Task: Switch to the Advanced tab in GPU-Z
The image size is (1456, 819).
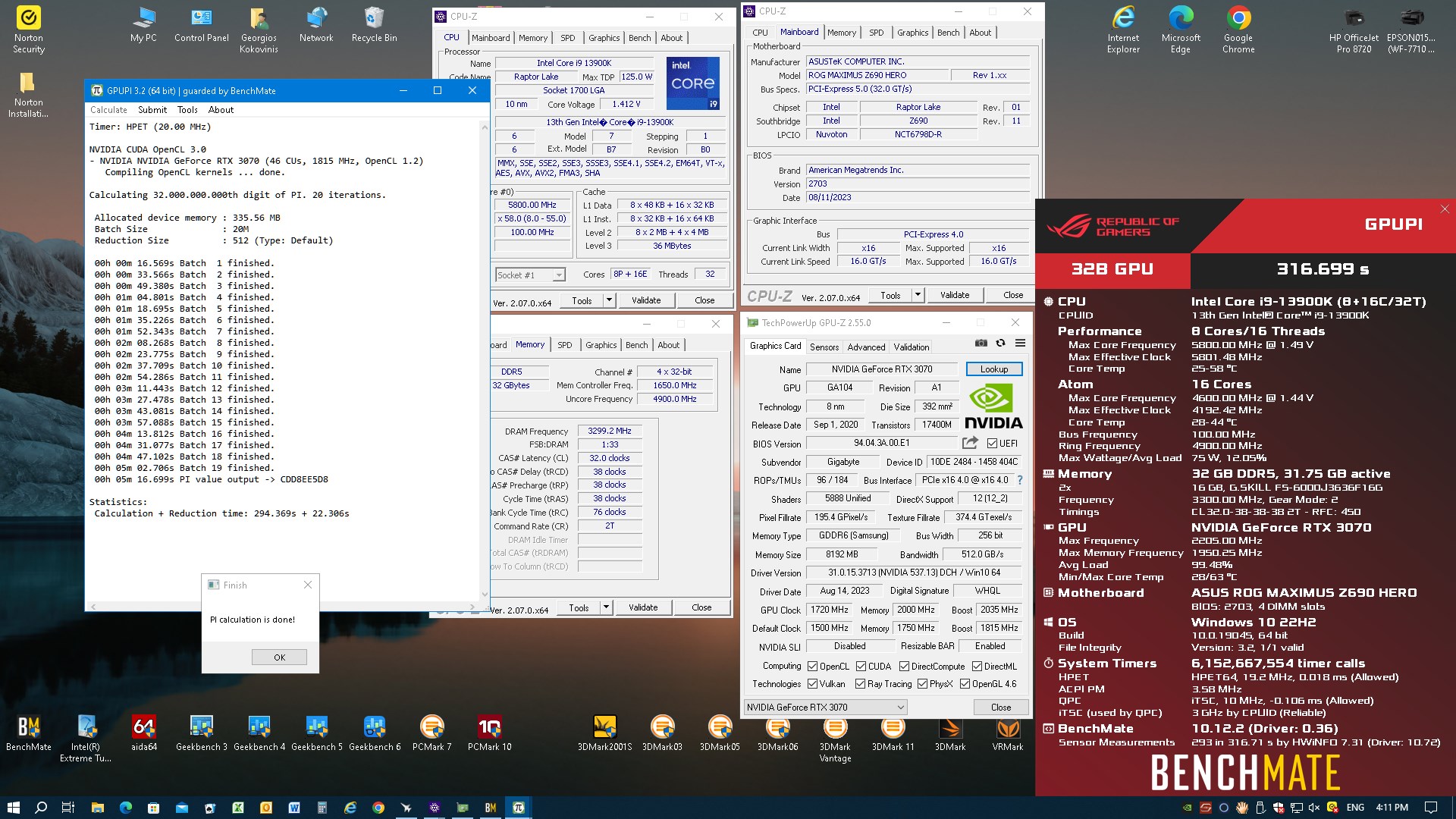Action: (x=866, y=347)
